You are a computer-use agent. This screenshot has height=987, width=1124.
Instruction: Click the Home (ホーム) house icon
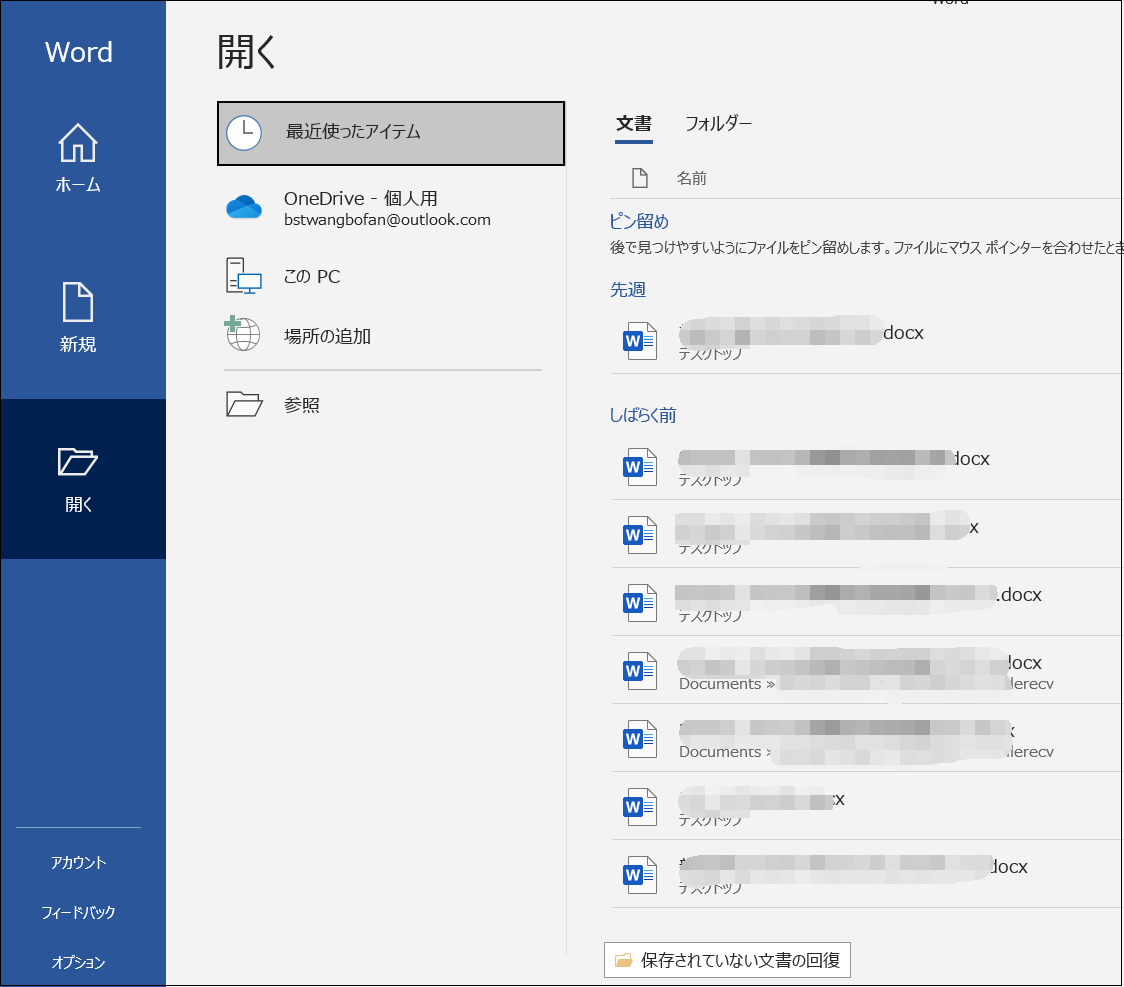pos(78,143)
